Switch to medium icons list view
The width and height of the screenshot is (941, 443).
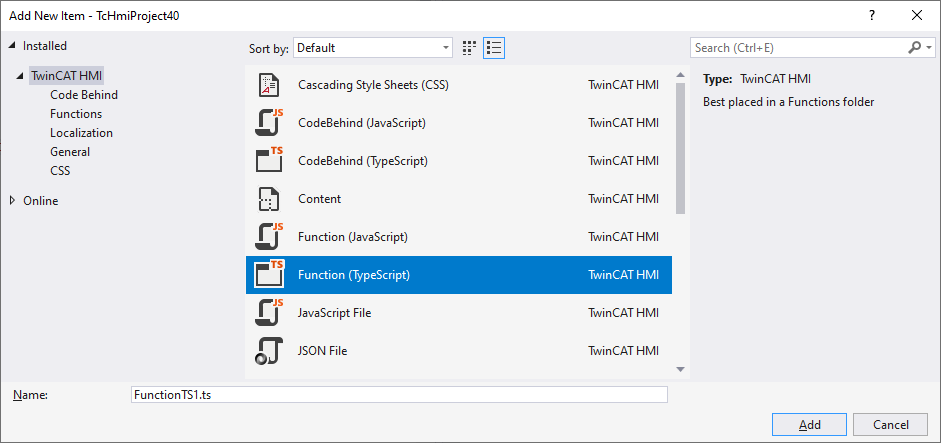pos(494,48)
